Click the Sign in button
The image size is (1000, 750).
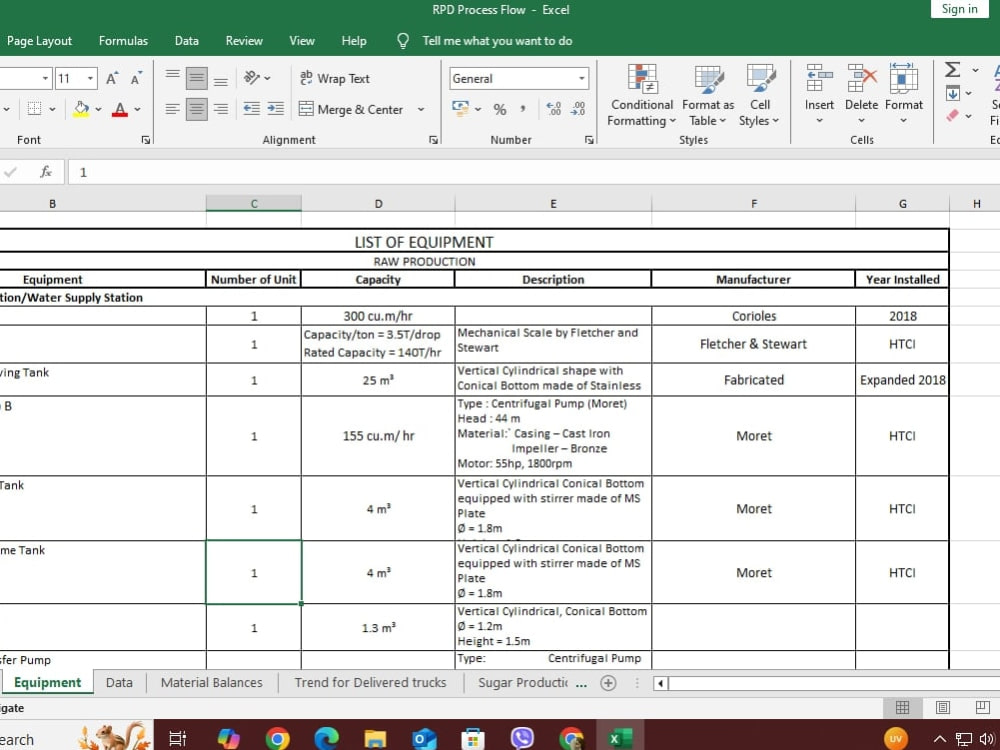pos(959,9)
